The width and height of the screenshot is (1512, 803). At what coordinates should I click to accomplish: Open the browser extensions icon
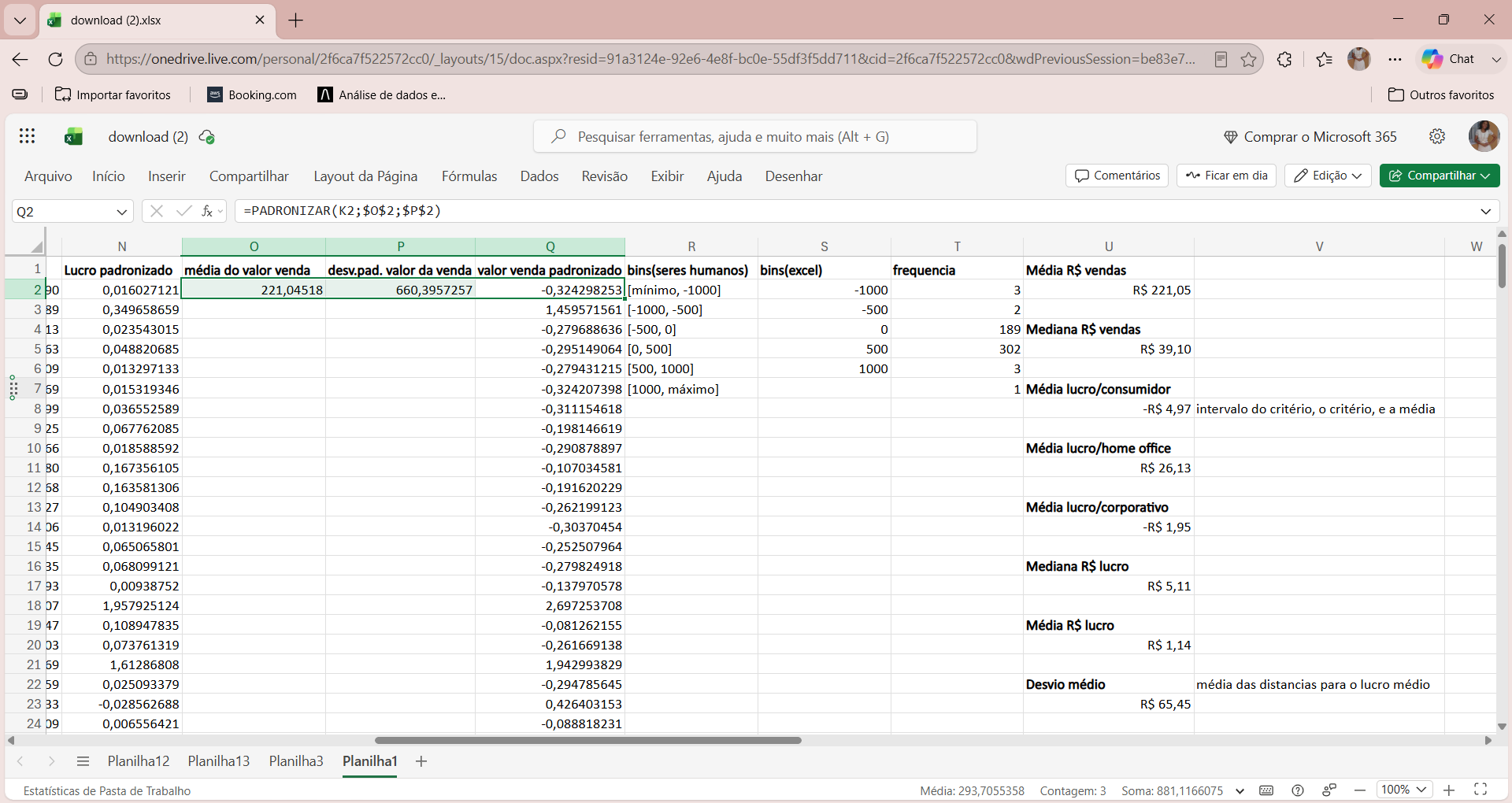(1284, 59)
